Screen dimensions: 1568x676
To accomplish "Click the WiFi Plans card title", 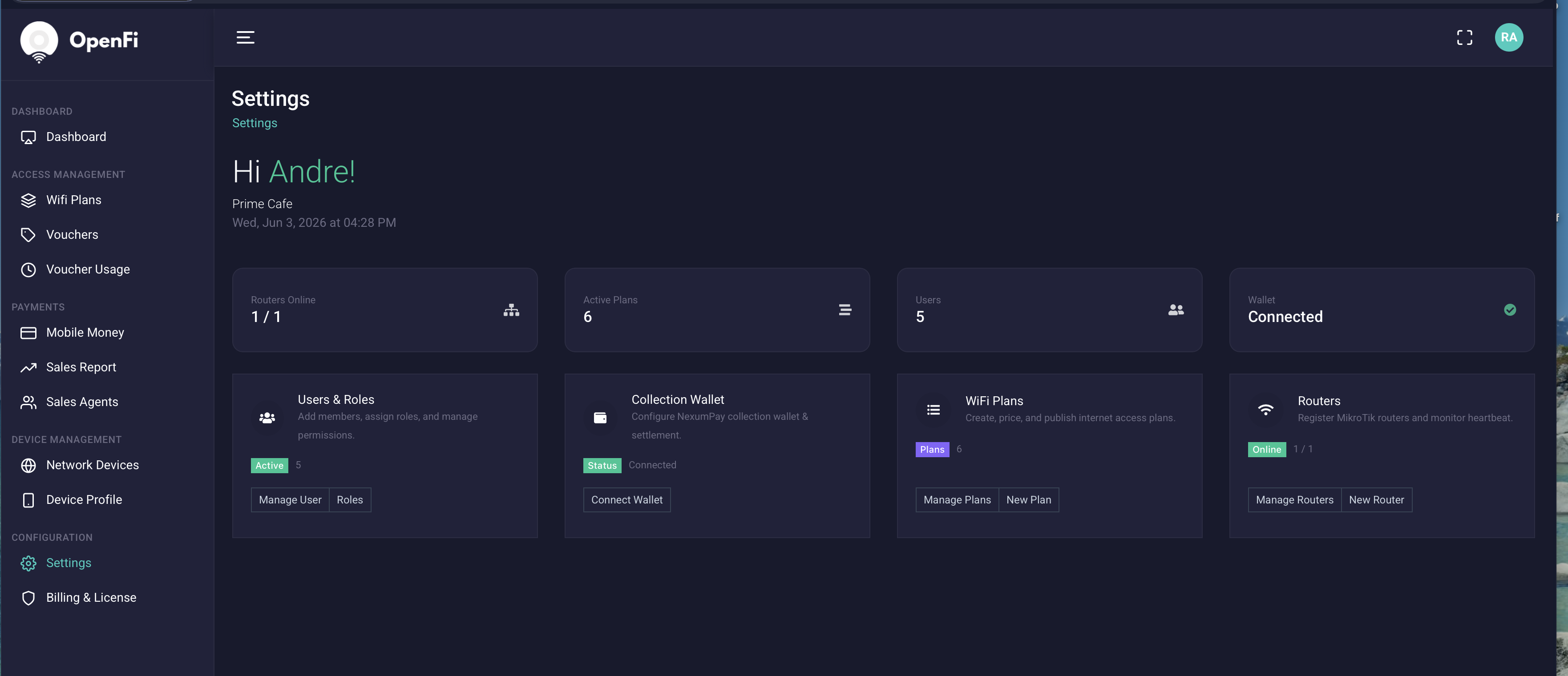I will click(x=994, y=401).
